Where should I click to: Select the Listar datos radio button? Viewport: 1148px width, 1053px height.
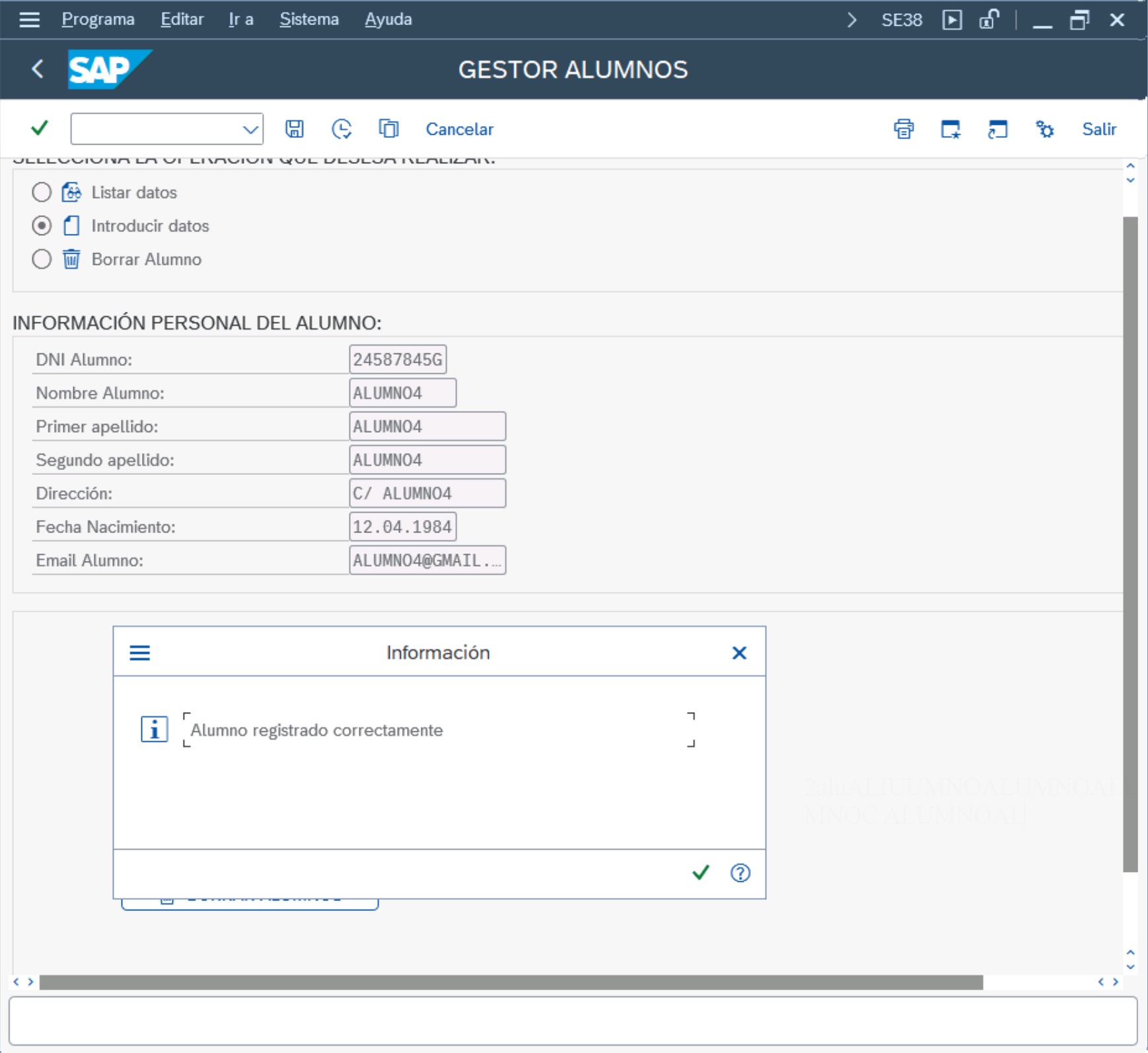tap(42, 192)
